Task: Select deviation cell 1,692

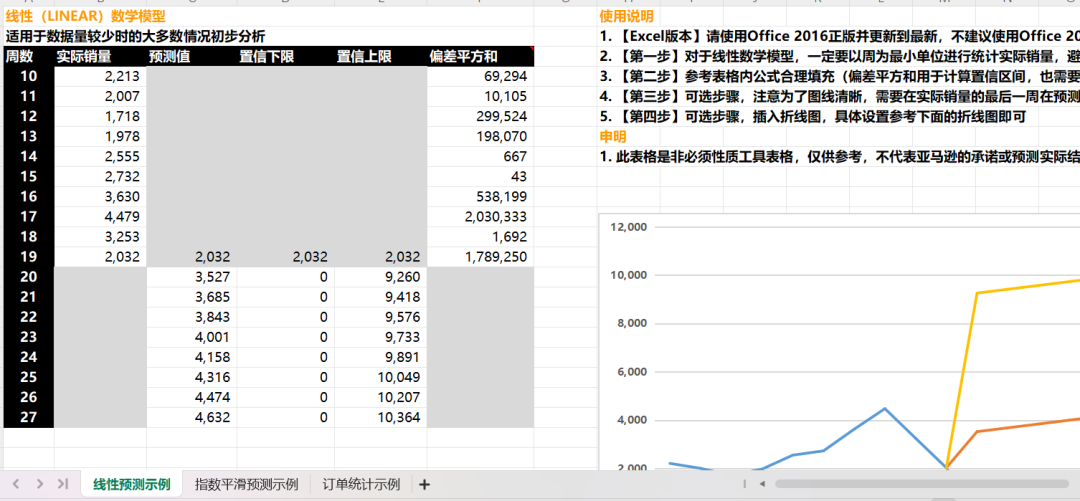Action: click(480, 237)
